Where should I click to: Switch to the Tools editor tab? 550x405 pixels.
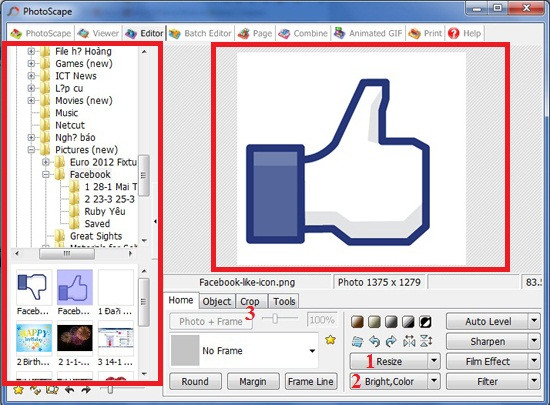284,302
